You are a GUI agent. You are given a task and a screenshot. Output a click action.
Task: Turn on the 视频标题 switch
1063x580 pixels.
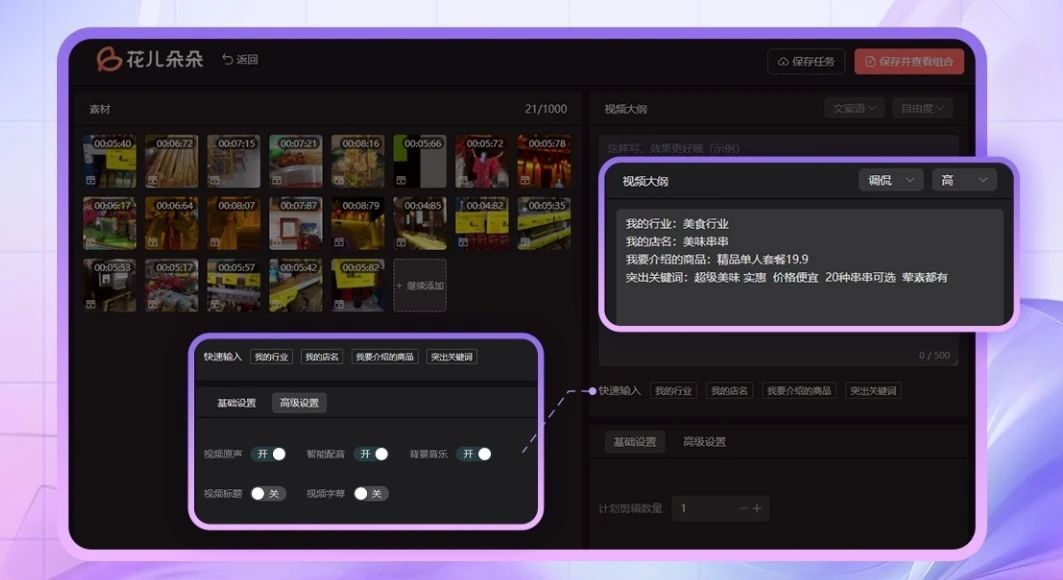pos(268,493)
